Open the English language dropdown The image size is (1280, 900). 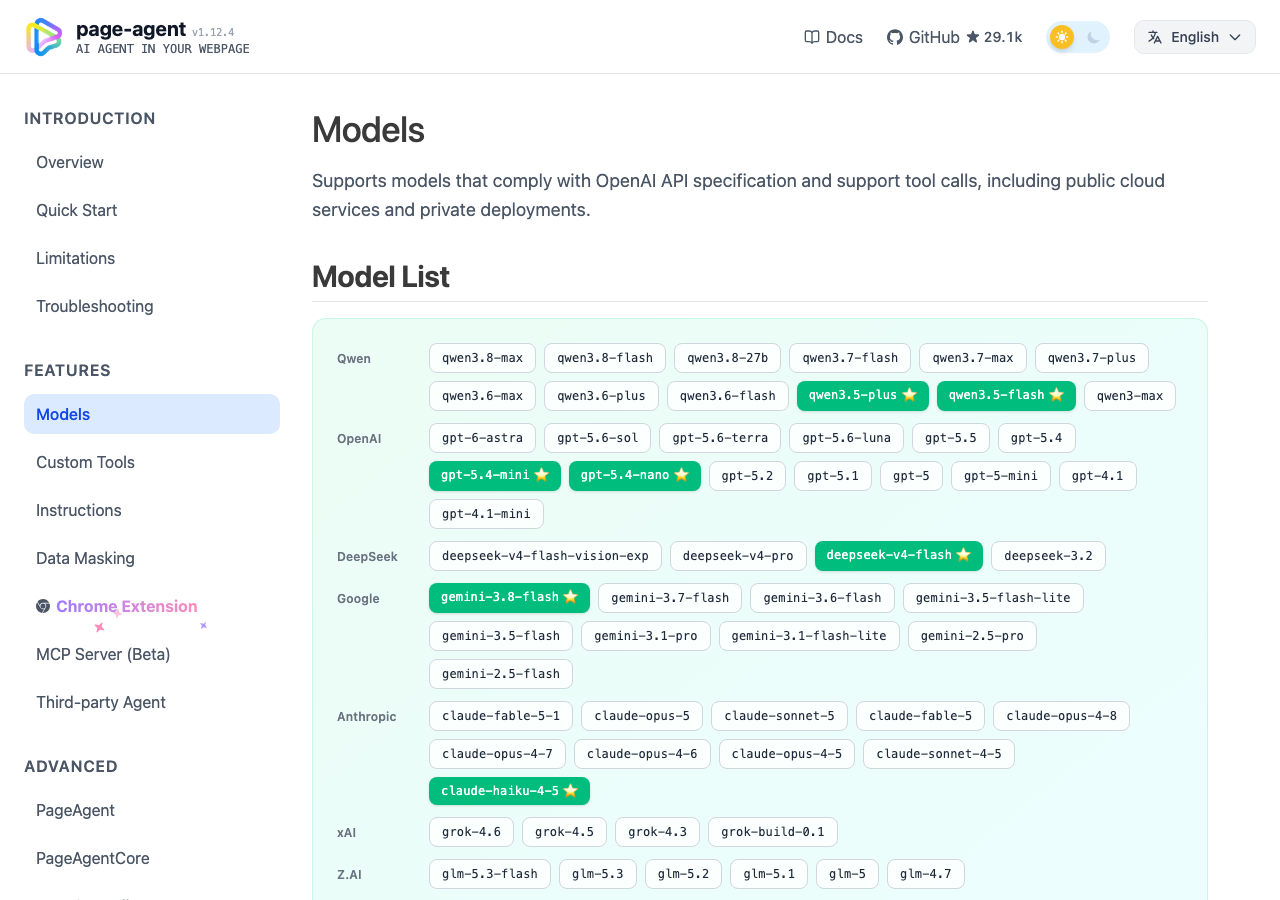1195,37
